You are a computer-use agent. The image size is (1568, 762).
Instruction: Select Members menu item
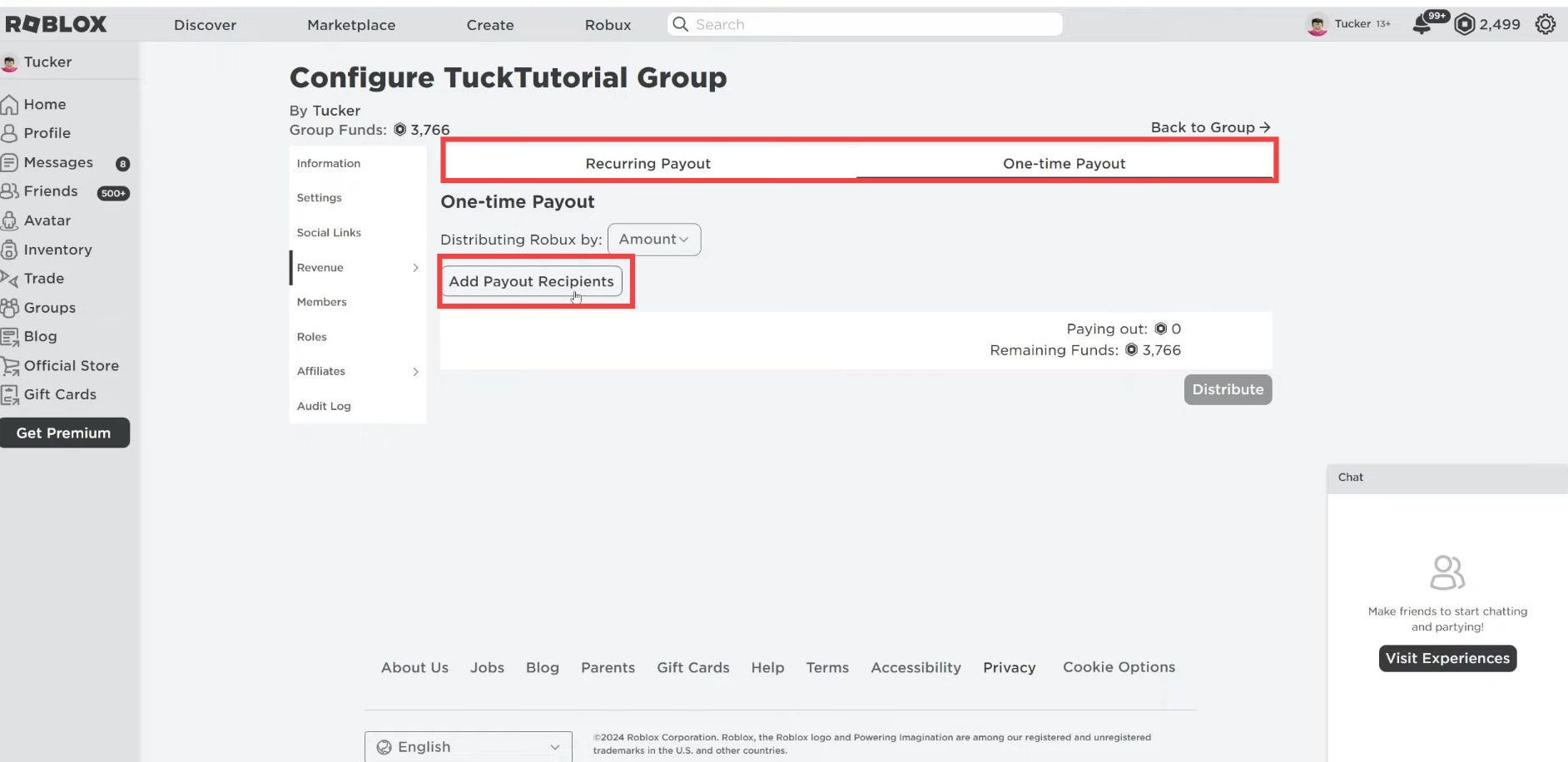(x=358, y=302)
